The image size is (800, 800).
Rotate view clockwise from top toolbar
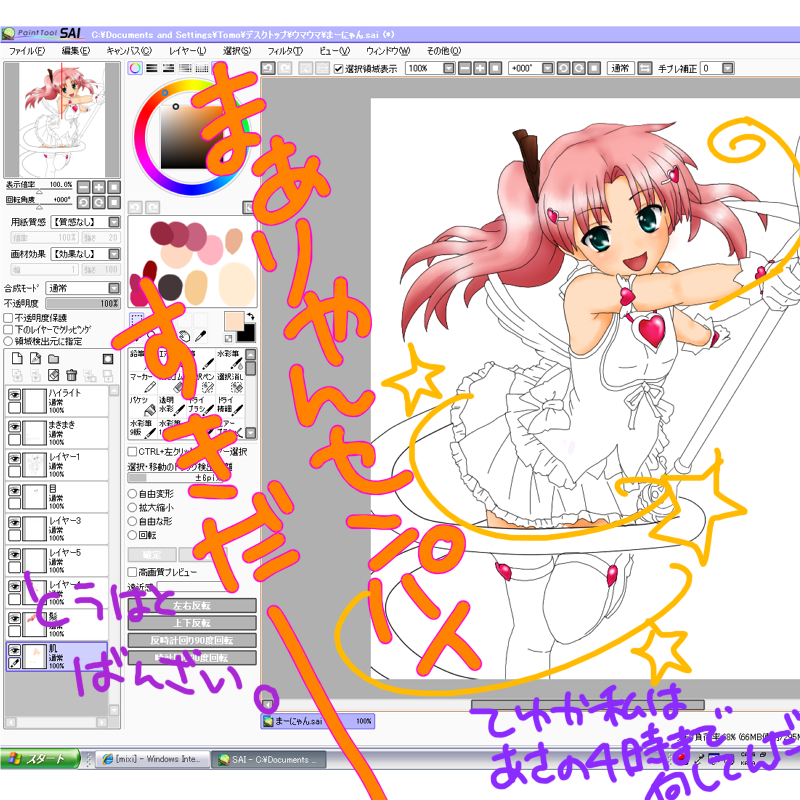coord(579,68)
